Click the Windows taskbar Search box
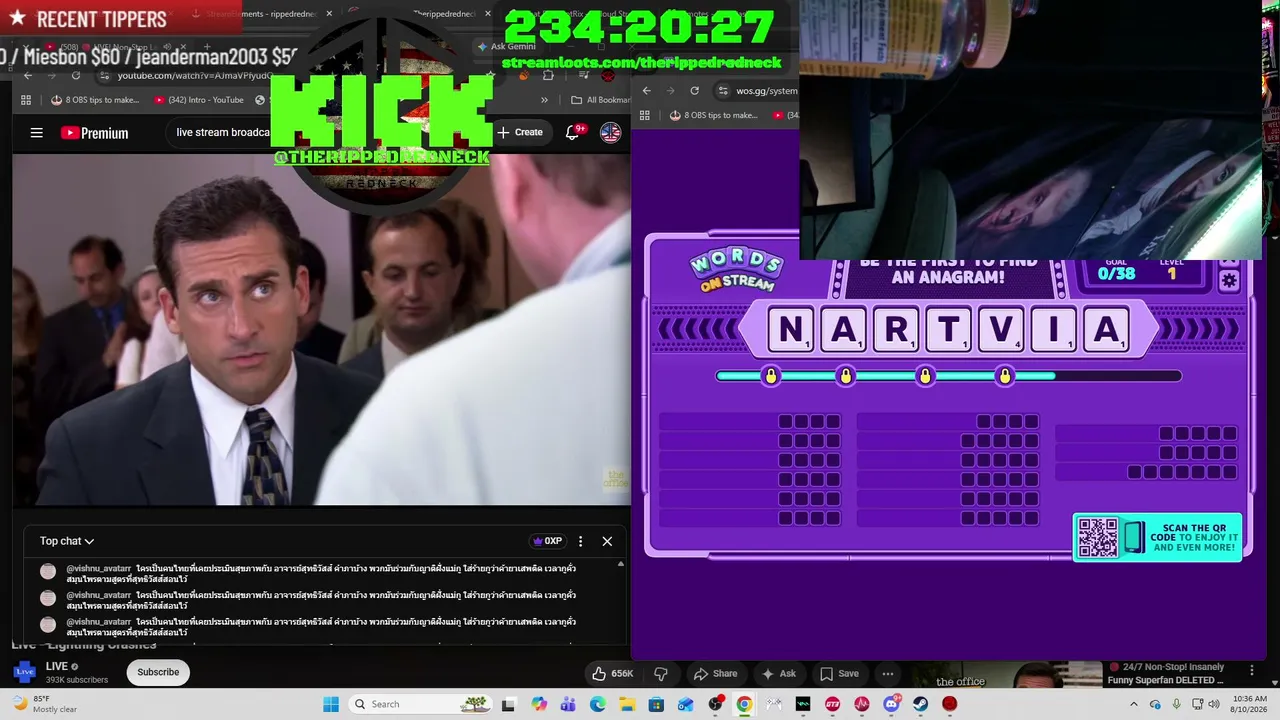 [x=421, y=704]
